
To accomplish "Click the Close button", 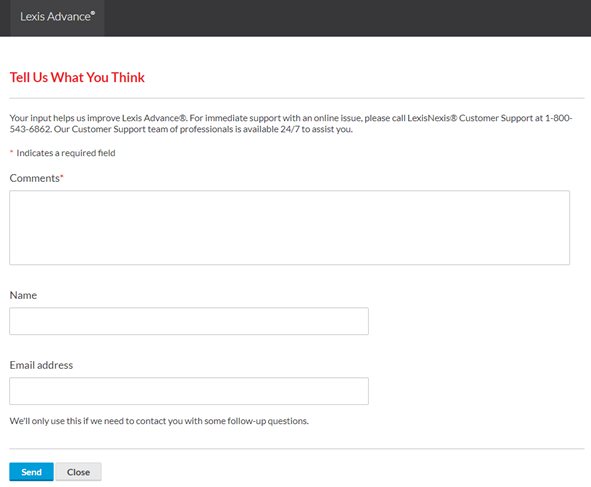I will [78, 472].
